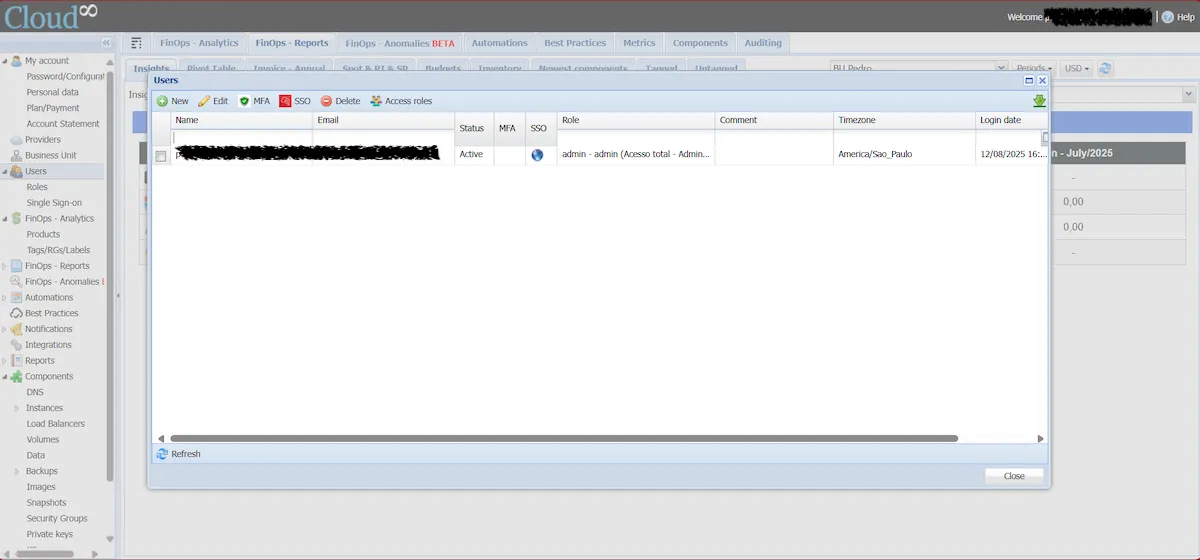Open Access roles from the toolbar
The height and width of the screenshot is (560, 1200).
[x=401, y=101]
